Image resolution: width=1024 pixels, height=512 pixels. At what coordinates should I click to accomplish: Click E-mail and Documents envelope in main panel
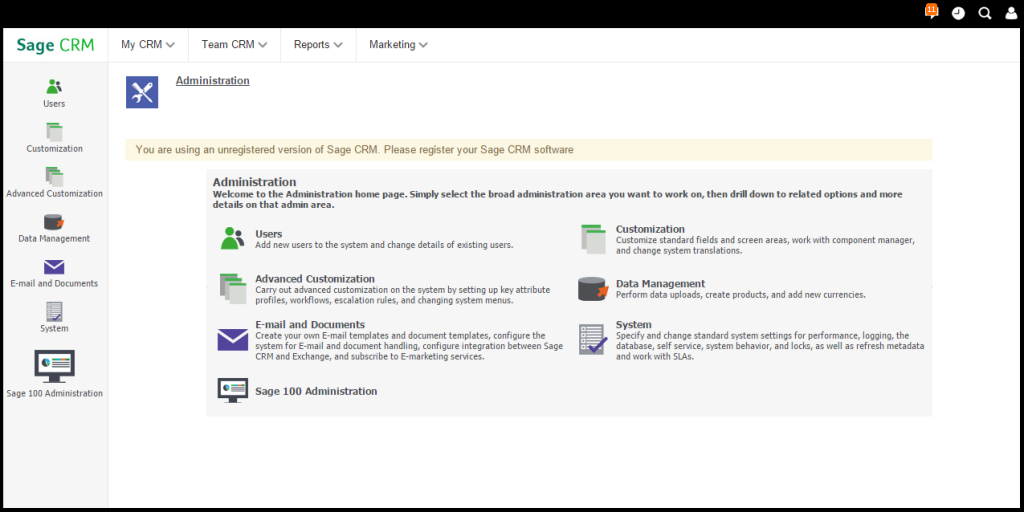tap(232, 340)
